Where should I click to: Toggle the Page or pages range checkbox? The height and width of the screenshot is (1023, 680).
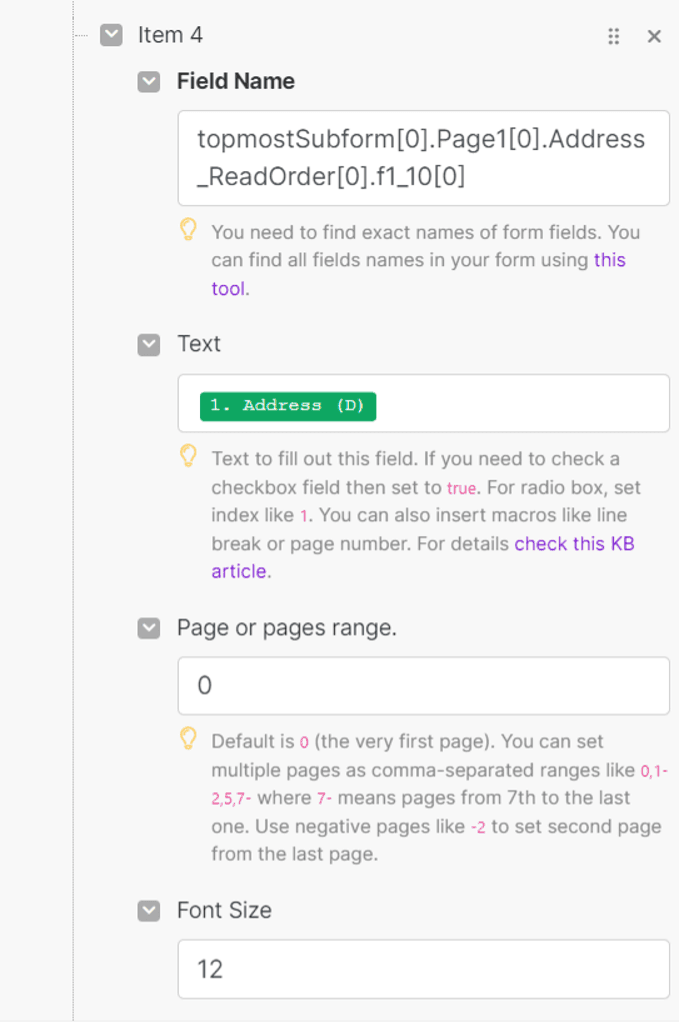click(x=149, y=628)
